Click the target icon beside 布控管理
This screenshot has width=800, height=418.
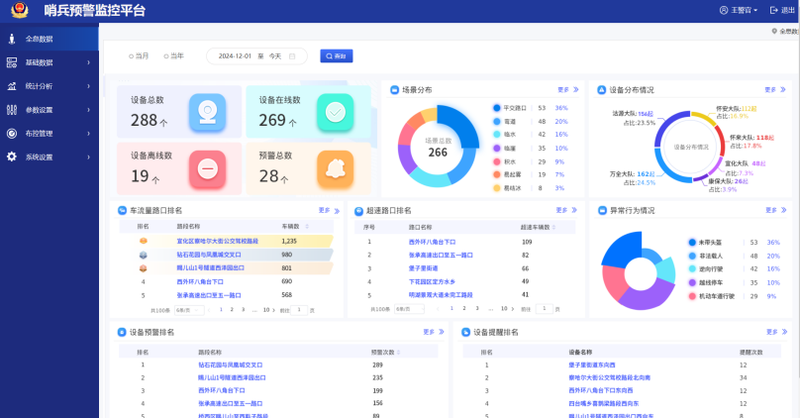click(x=12, y=133)
